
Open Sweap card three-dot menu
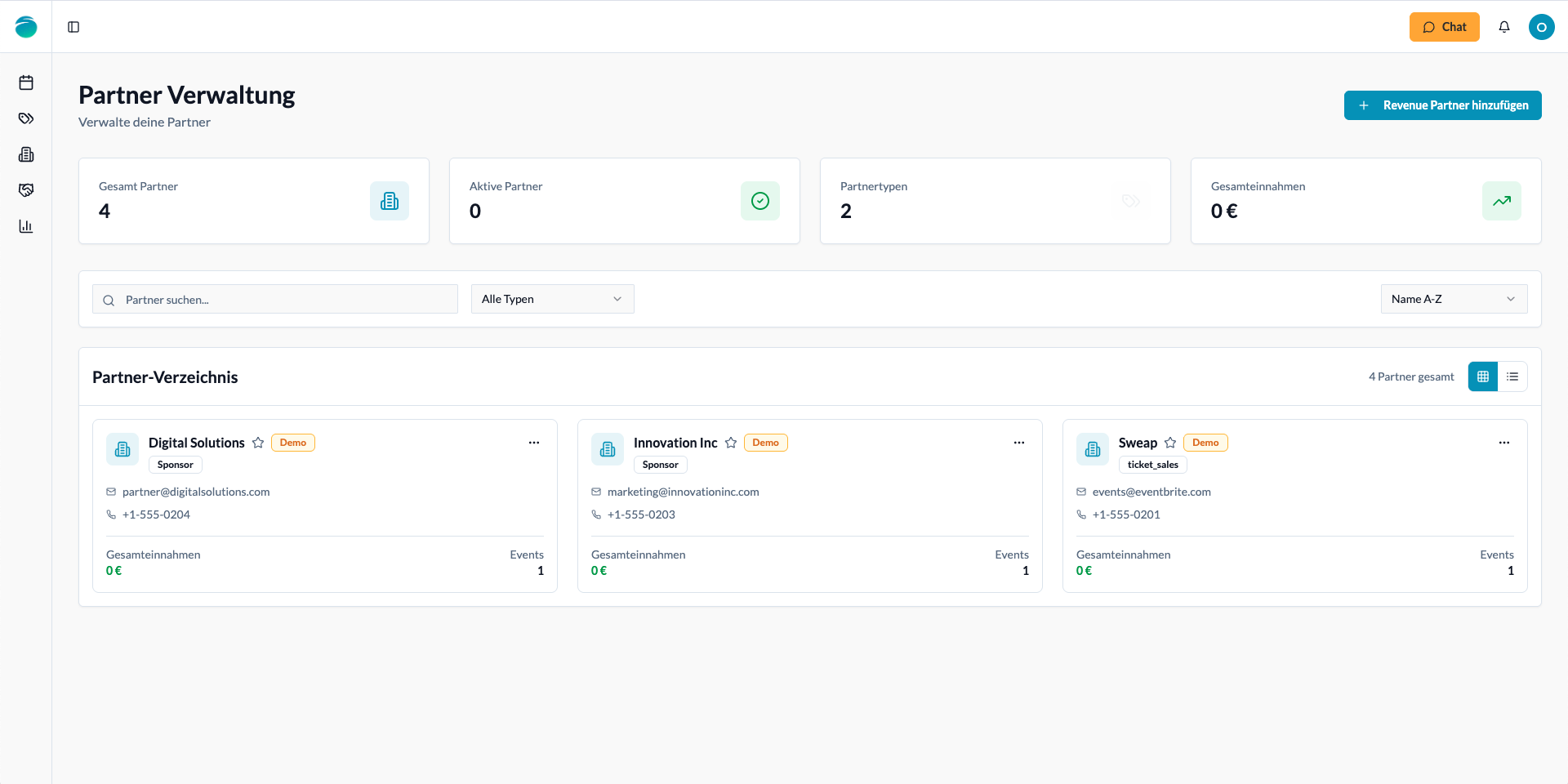(1503, 443)
